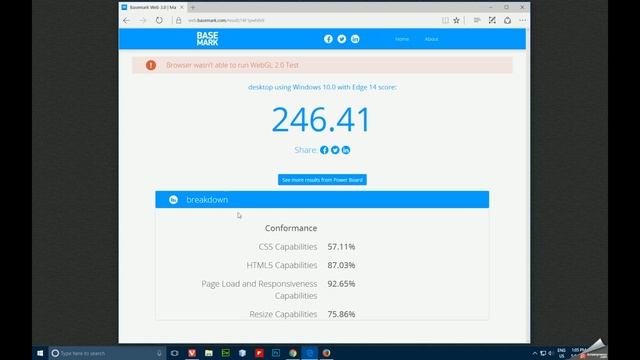Open the About page link
The height and width of the screenshot is (360, 640).
tap(431, 39)
